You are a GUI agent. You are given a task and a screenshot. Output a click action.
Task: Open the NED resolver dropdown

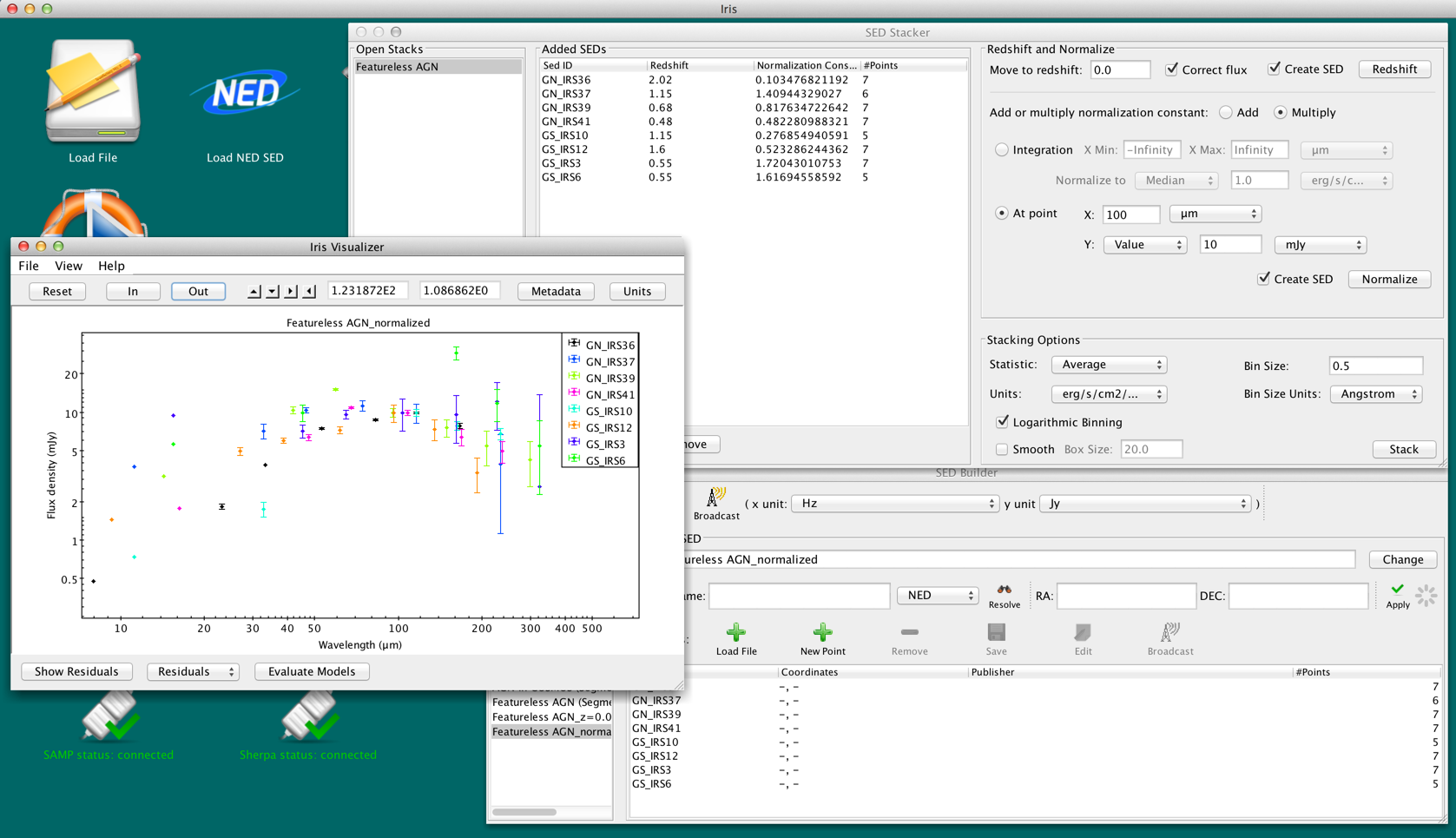937,596
